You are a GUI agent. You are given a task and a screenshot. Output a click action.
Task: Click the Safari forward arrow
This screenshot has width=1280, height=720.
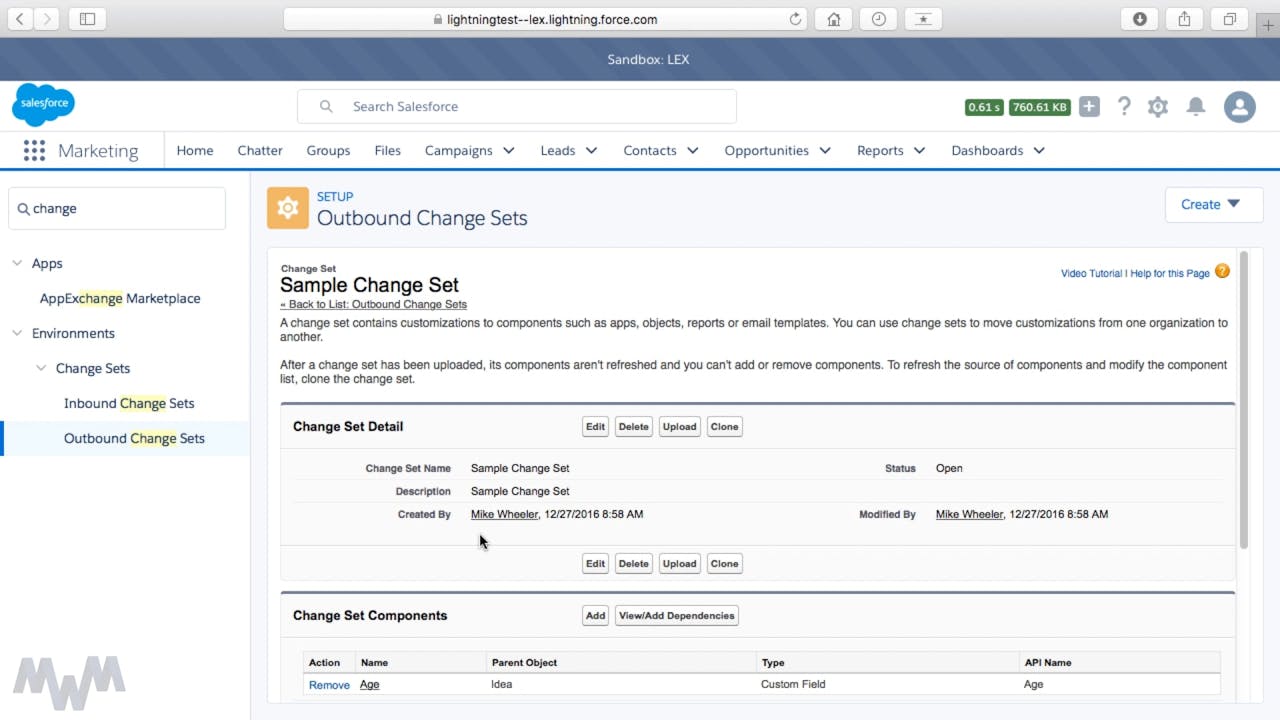tap(47, 19)
